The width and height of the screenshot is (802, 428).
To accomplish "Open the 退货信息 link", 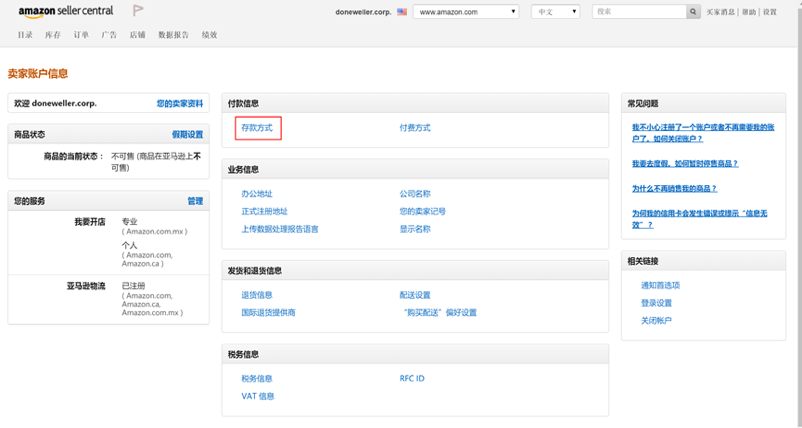I will tap(257, 295).
